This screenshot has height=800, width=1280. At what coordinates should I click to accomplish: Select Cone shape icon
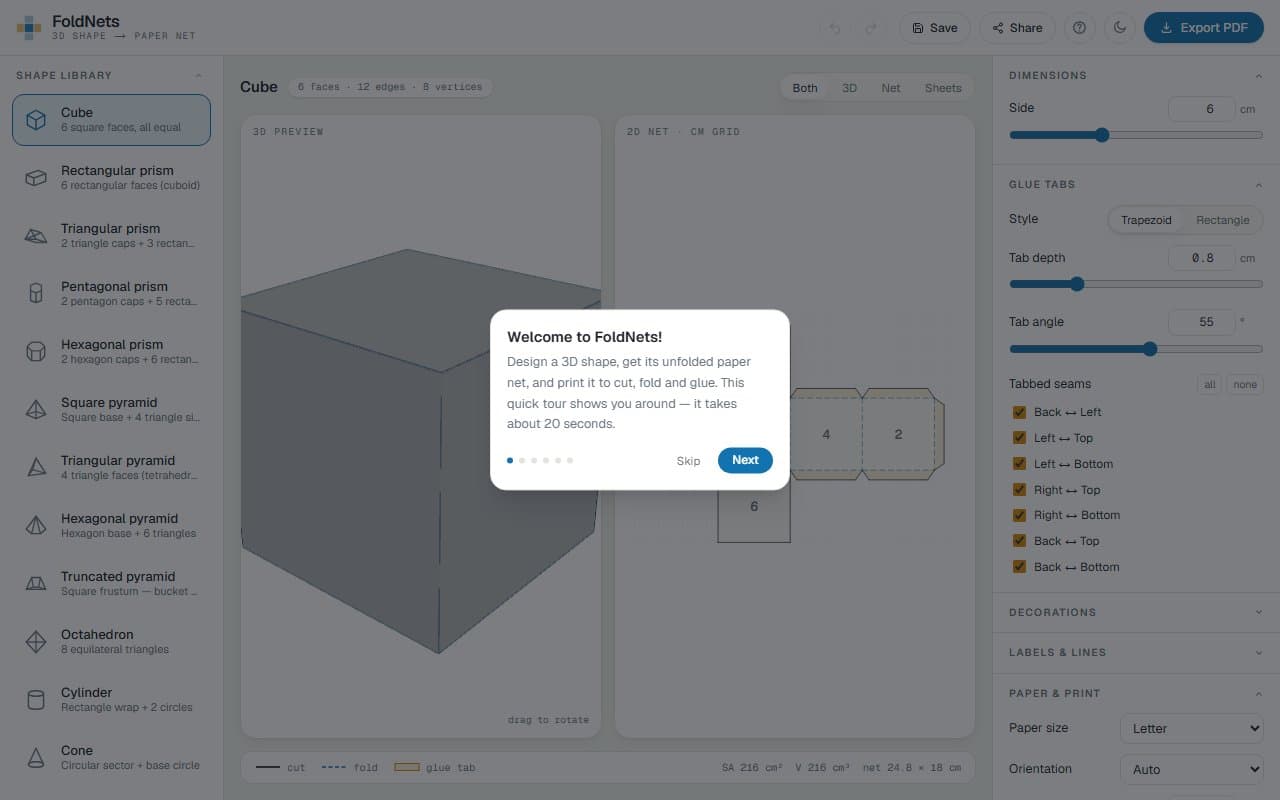tap(36, 758)
